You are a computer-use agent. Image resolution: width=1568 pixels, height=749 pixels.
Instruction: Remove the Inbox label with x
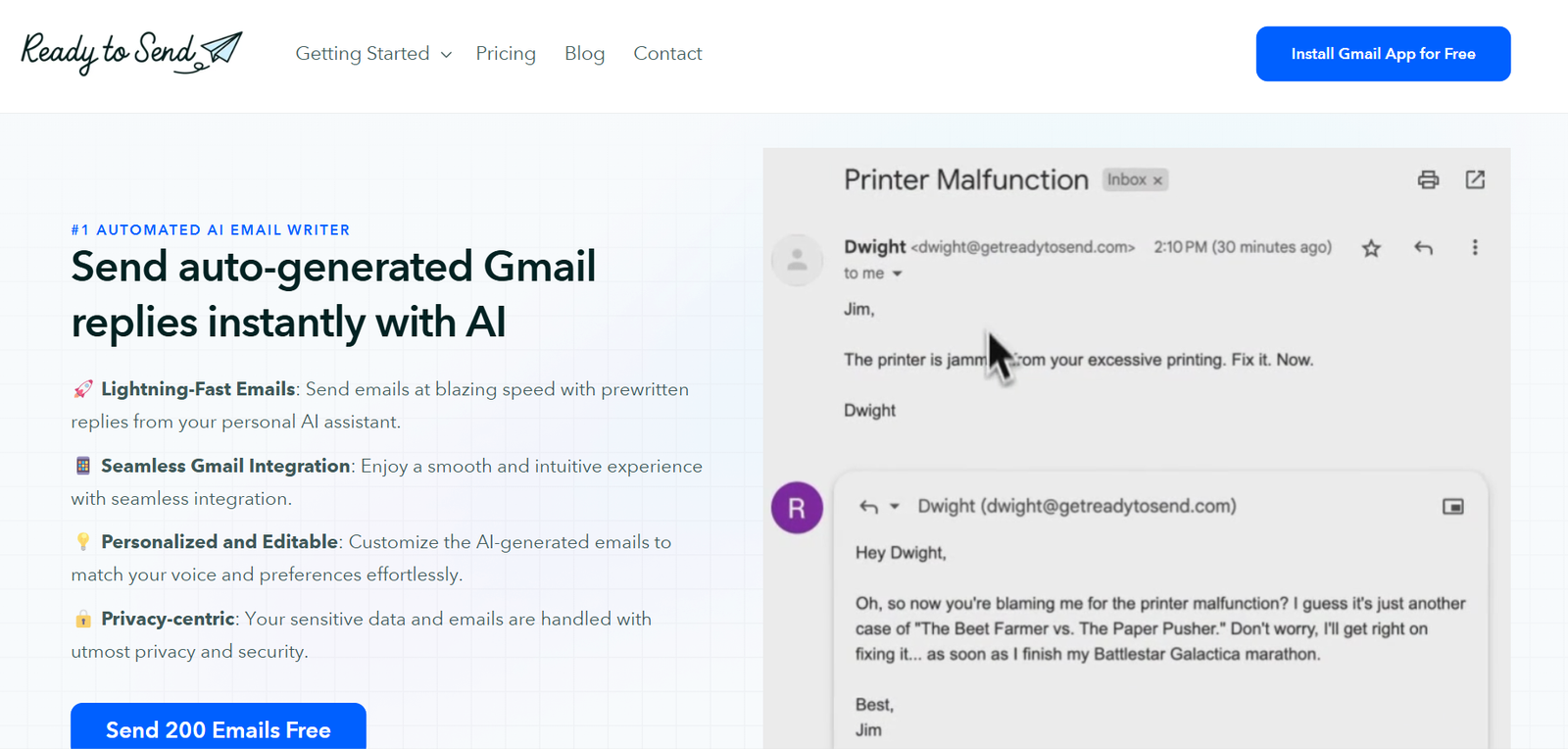[1157, 180]
